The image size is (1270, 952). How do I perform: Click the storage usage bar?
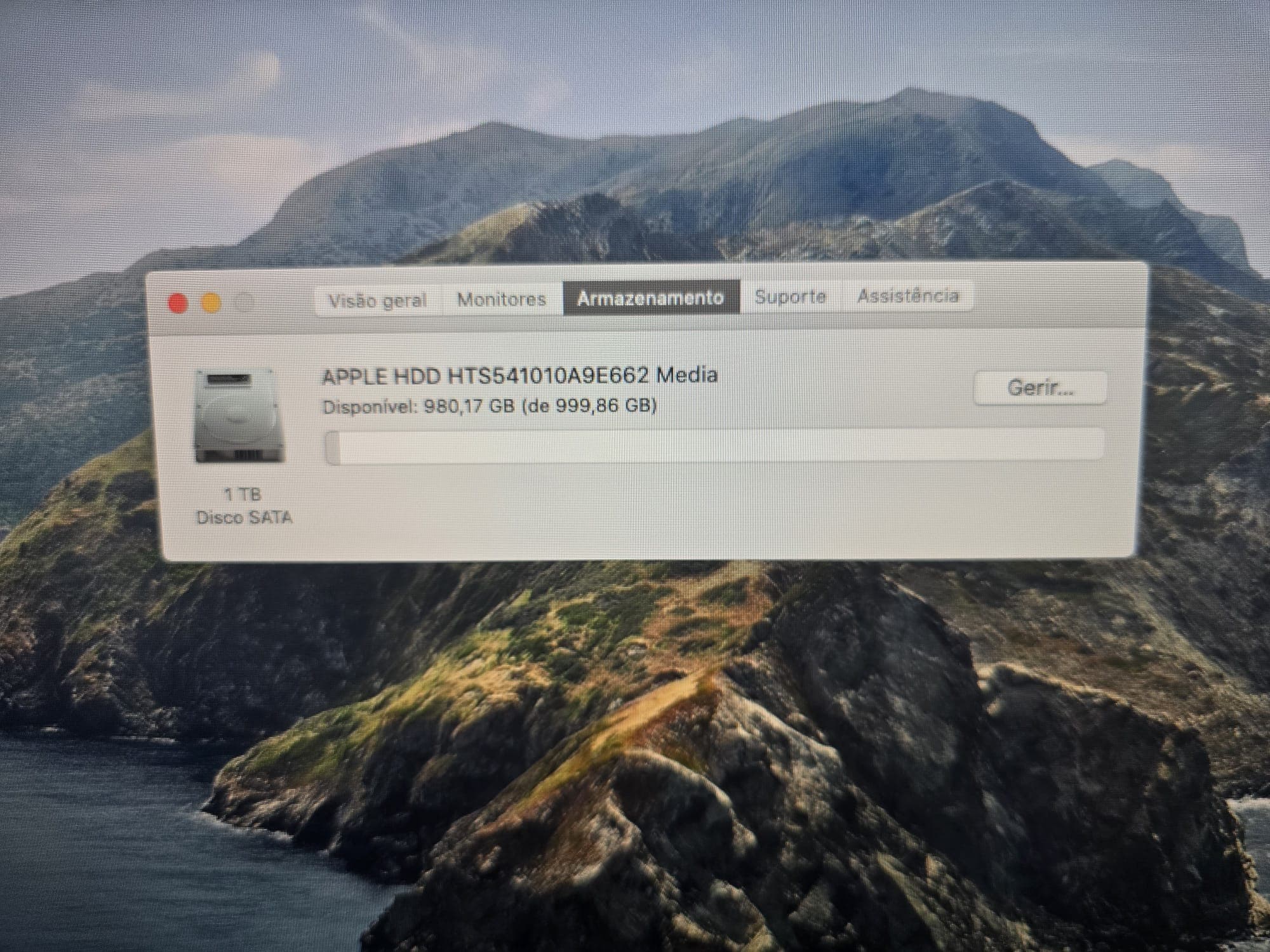pyautogui.click(x=714, y=447)
